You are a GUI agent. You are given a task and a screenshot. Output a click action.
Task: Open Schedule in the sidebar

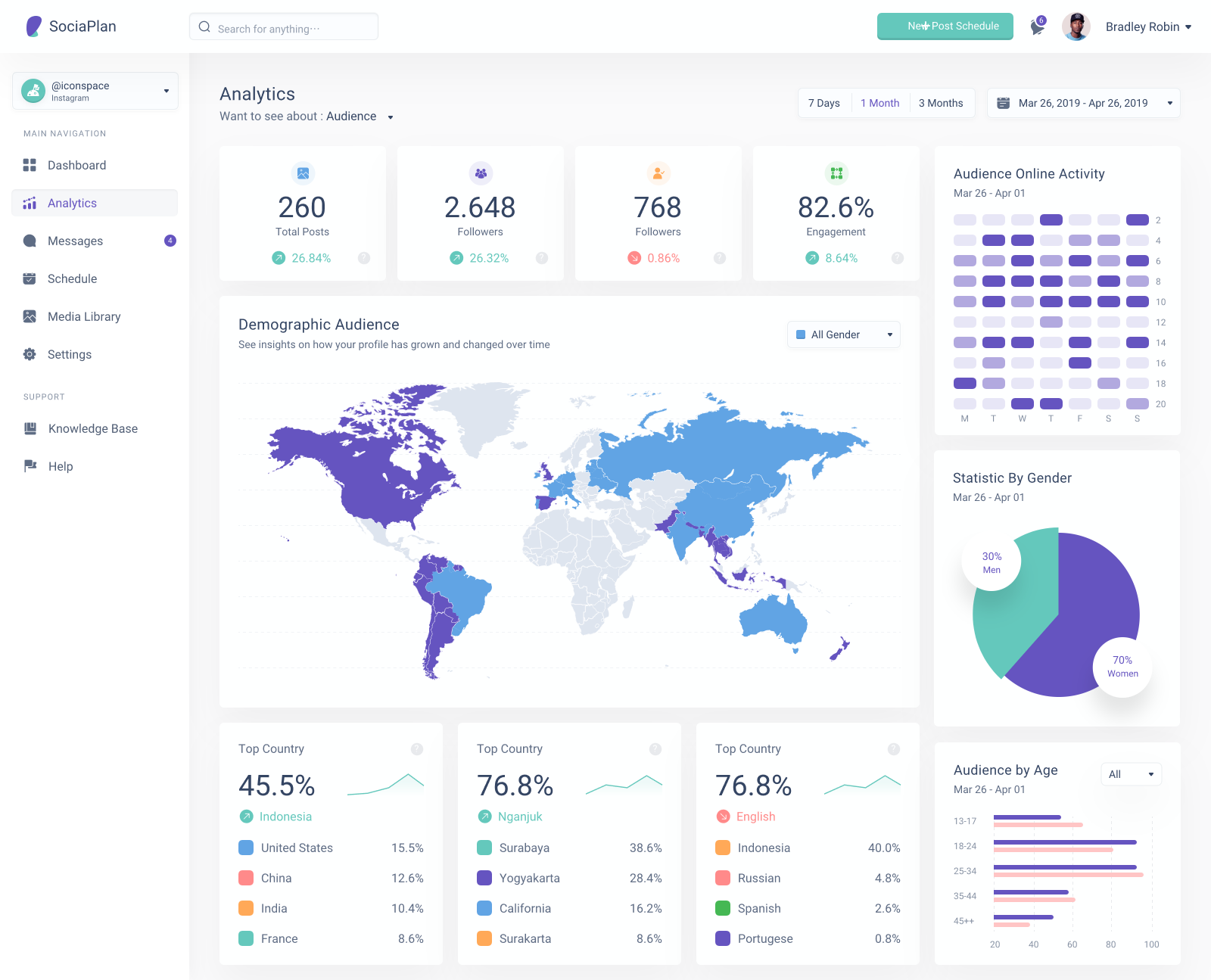[x=95, y=278]
